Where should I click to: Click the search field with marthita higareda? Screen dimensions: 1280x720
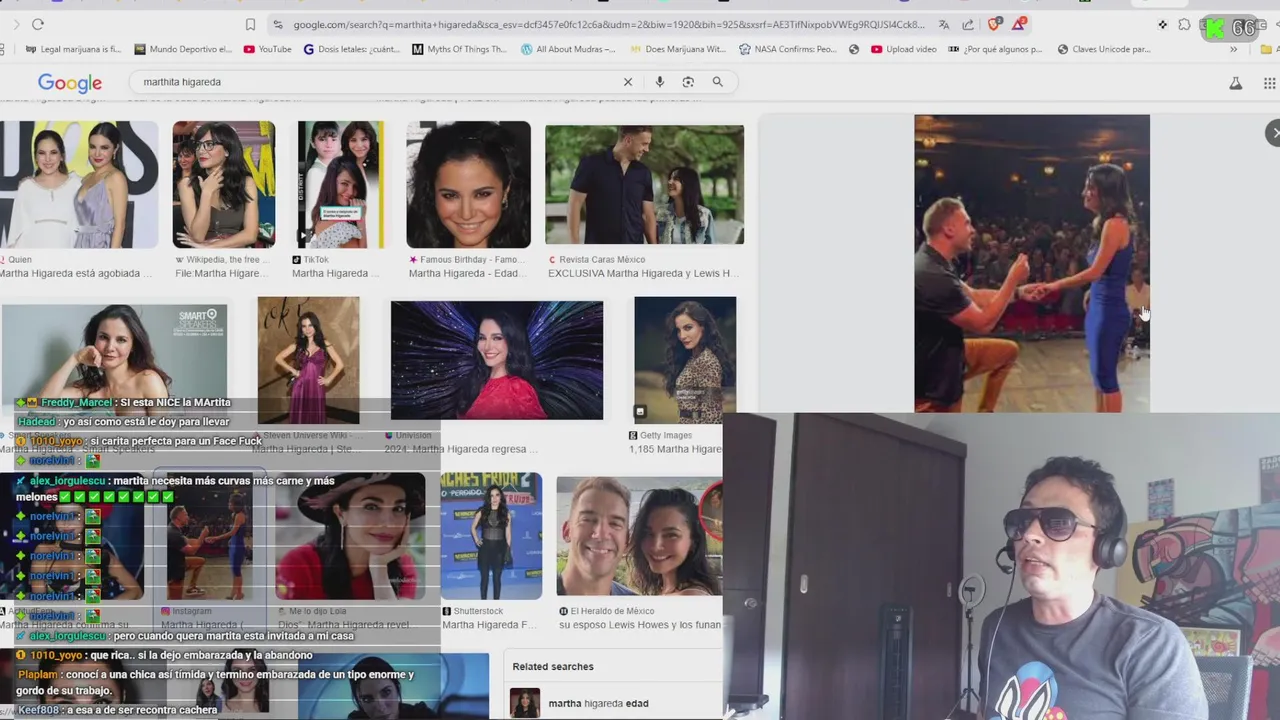click(x=378, y=82)
